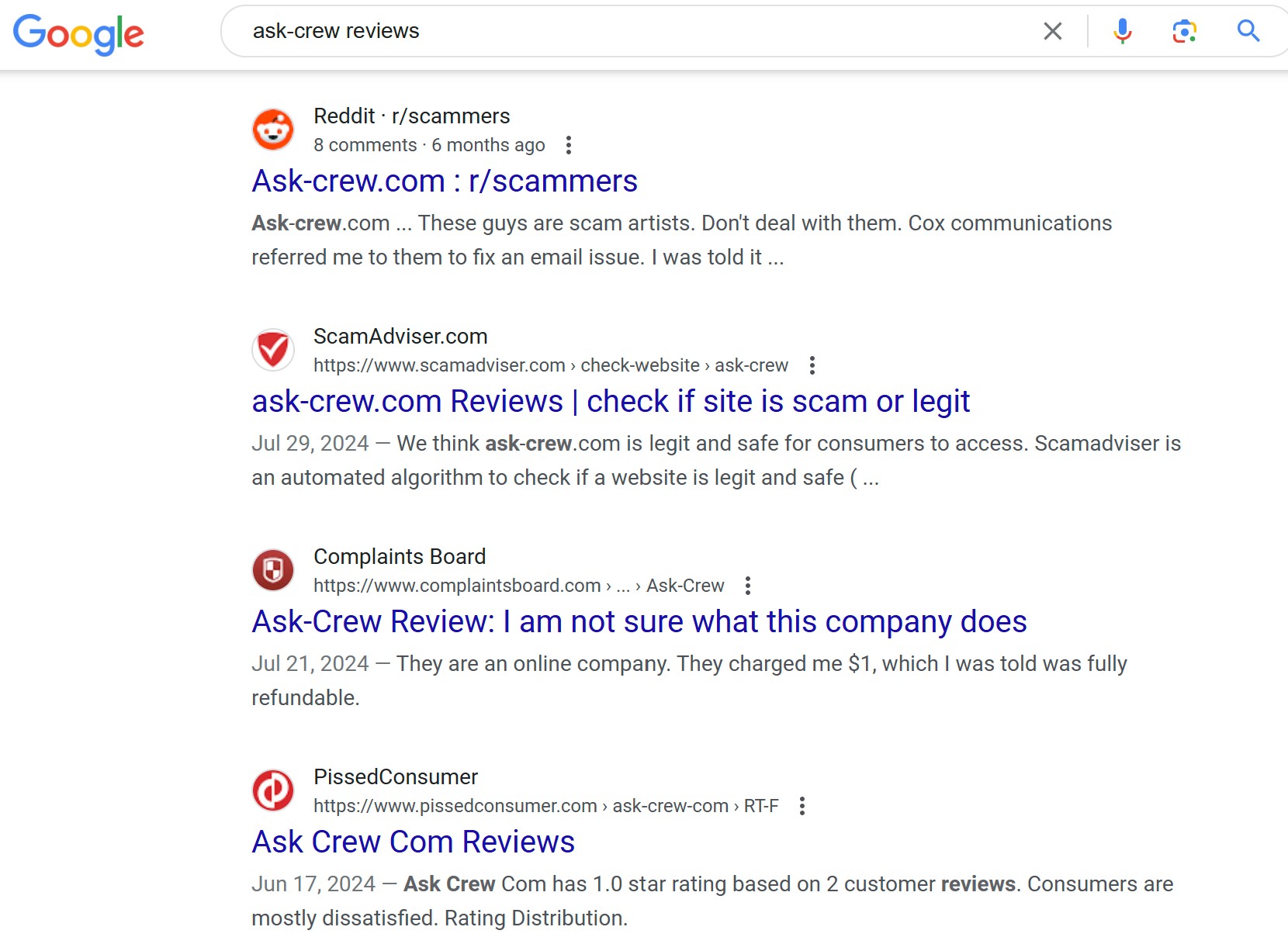
Task: Click the Google logo to return home
Action: (78, 33)
